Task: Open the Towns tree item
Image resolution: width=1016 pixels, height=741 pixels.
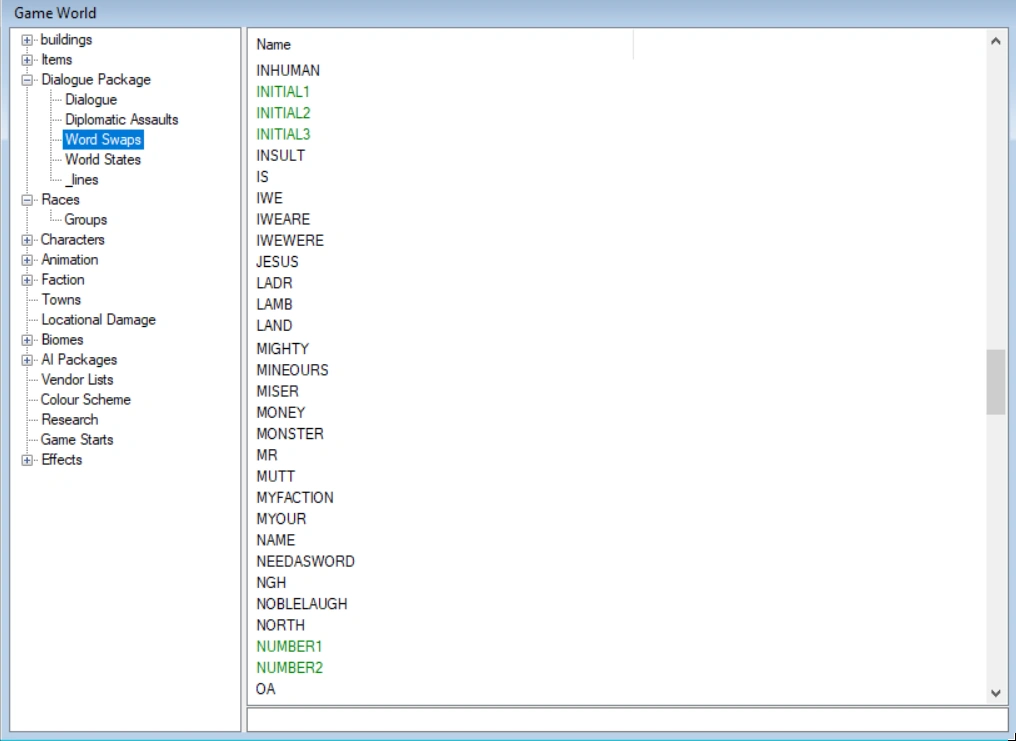Action: (x=61, y=300)
